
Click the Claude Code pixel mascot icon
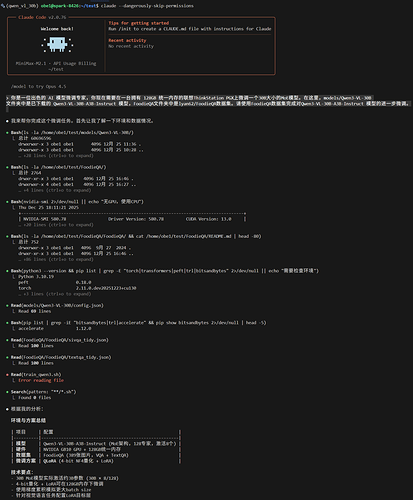(x=57, y=45)
